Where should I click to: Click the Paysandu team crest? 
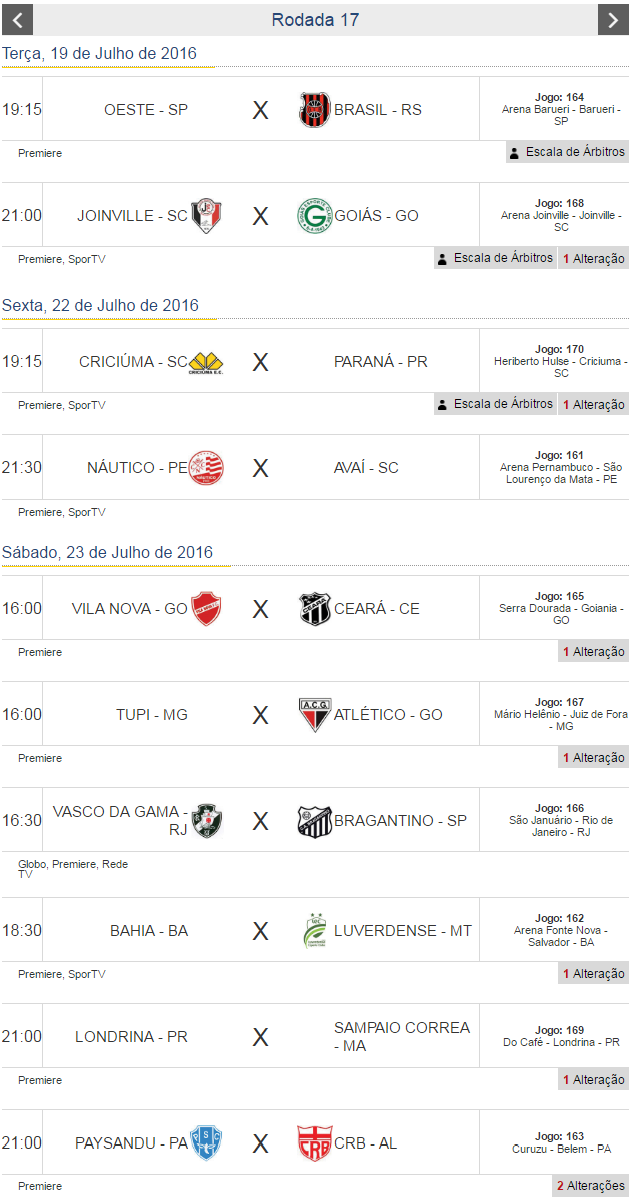[x=206, y=1143]
